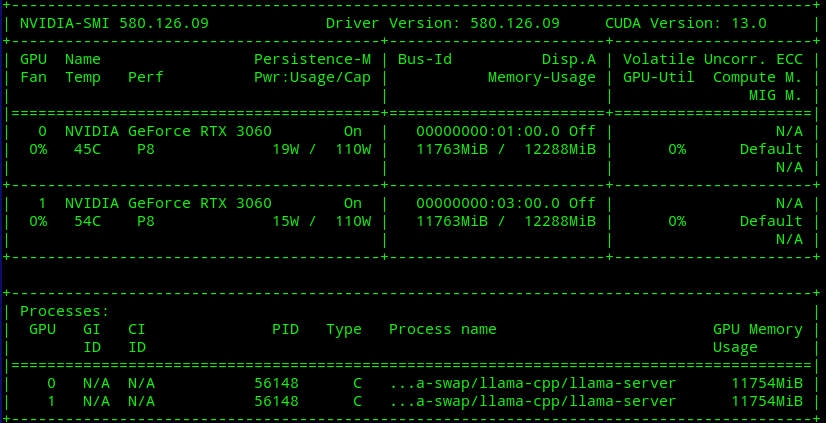
Task: Click the 'GI' column header
Action: tap(92, 330)
